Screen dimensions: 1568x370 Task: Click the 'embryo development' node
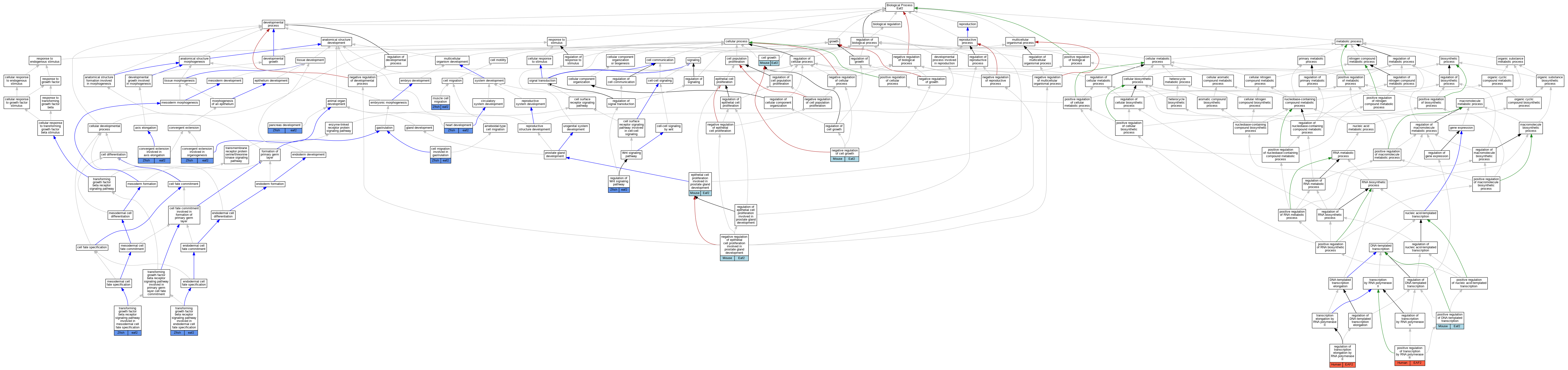coord(415,80)
